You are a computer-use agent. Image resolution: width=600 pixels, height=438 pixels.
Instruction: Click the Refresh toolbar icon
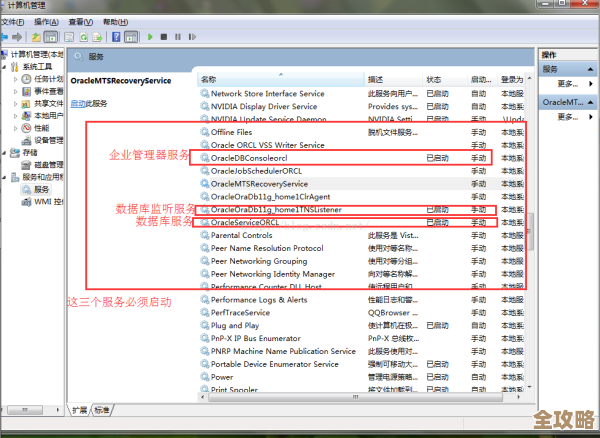tap(84, 37)
